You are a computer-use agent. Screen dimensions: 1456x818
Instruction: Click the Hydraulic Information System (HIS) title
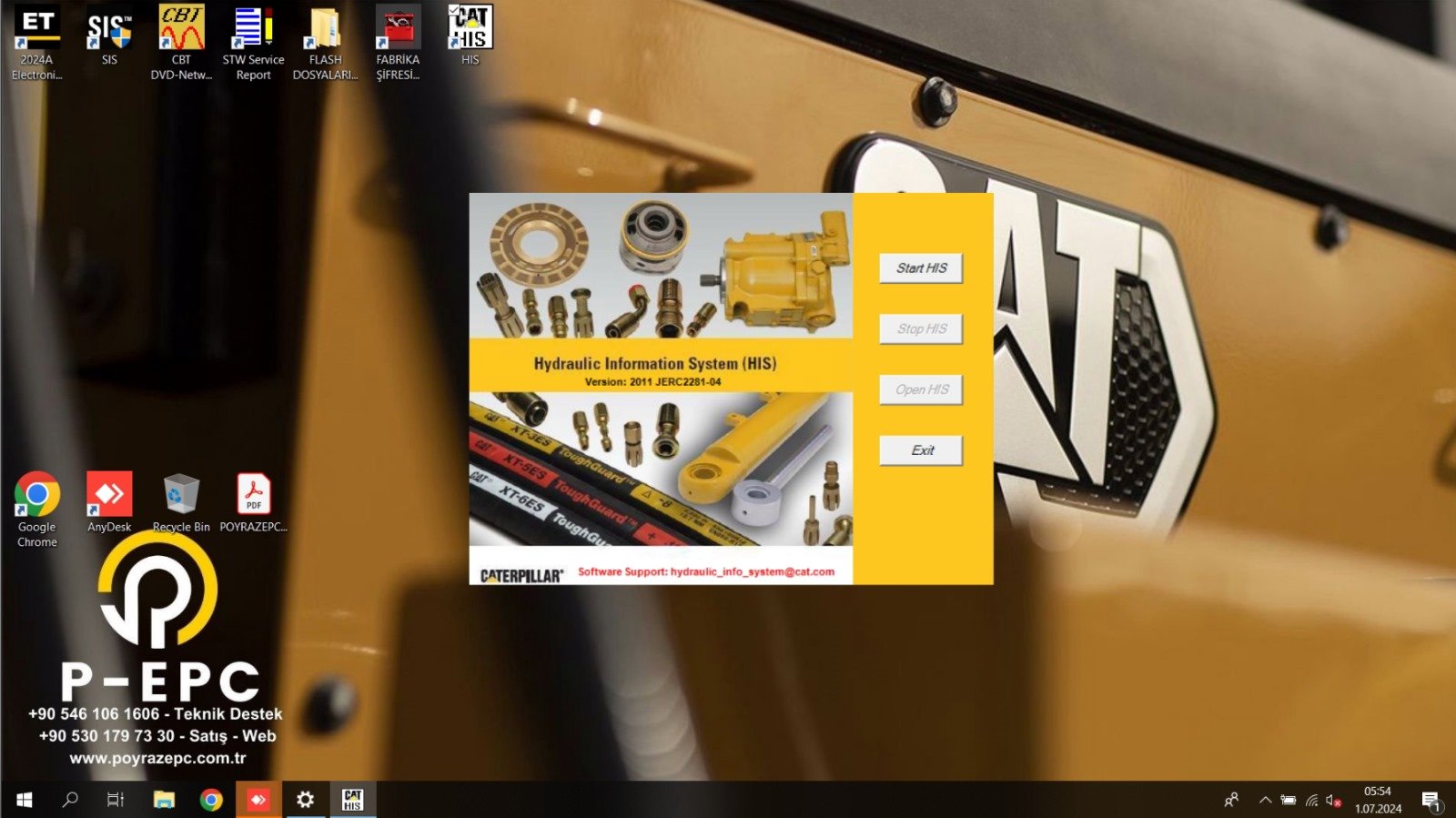point(655,363)
